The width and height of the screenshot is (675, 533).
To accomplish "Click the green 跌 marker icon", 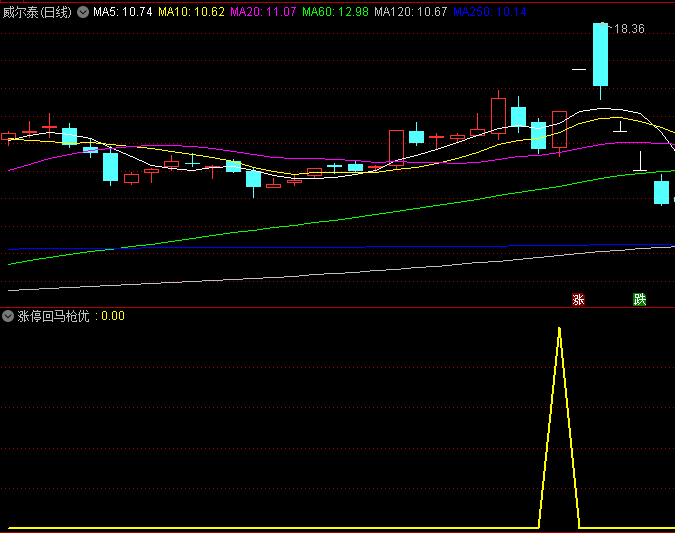I will tap(640, 299).
